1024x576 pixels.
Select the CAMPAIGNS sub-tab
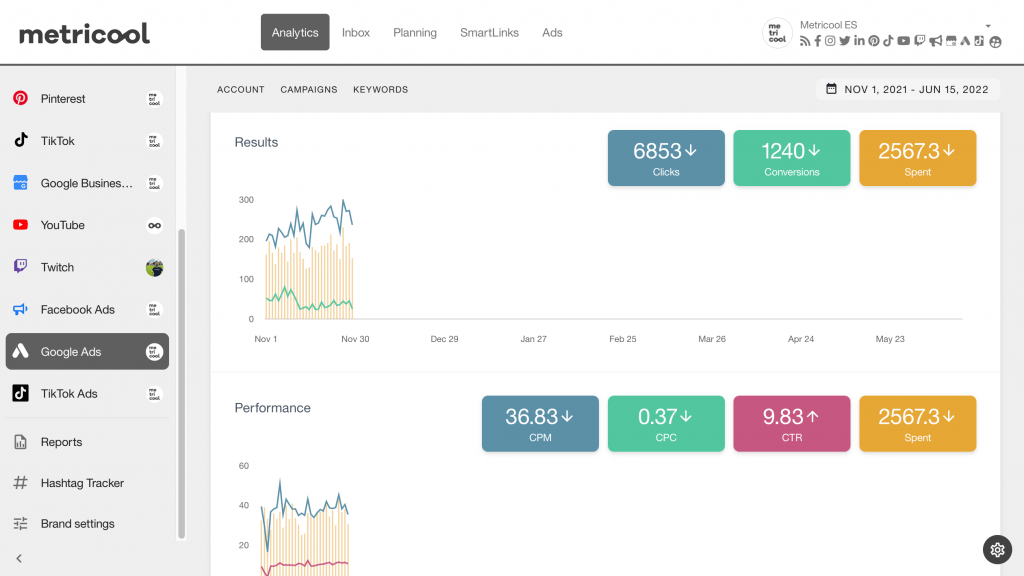[x=309, y=89]
